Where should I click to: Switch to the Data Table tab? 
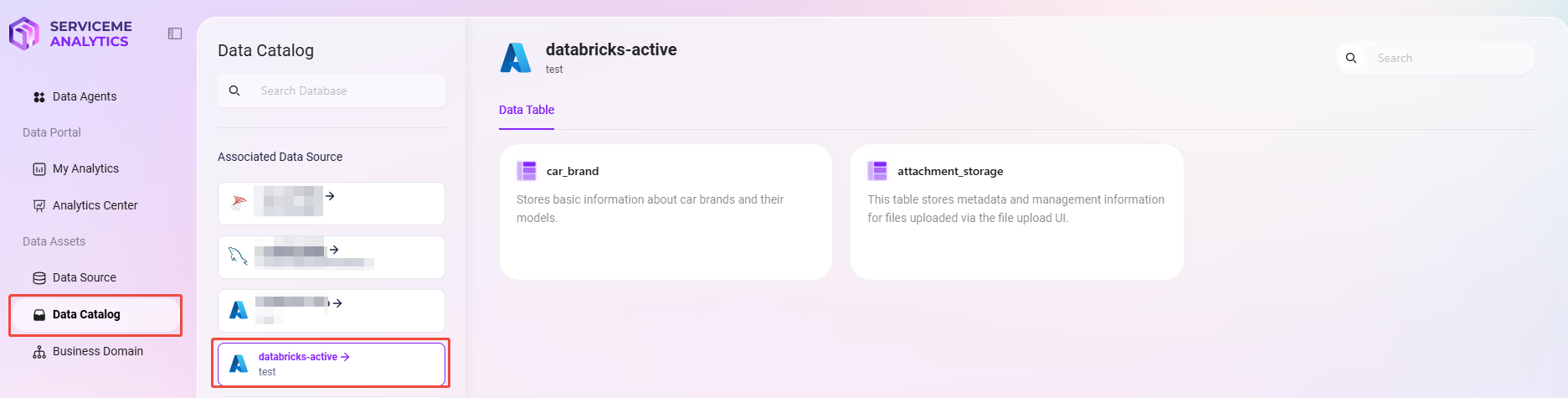pyautogui.click(x=527, y=110)
